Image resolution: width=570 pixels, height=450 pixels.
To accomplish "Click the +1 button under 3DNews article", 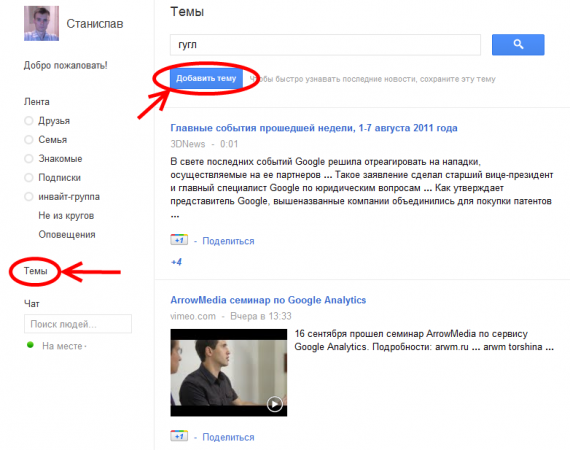I will point(179,240).
